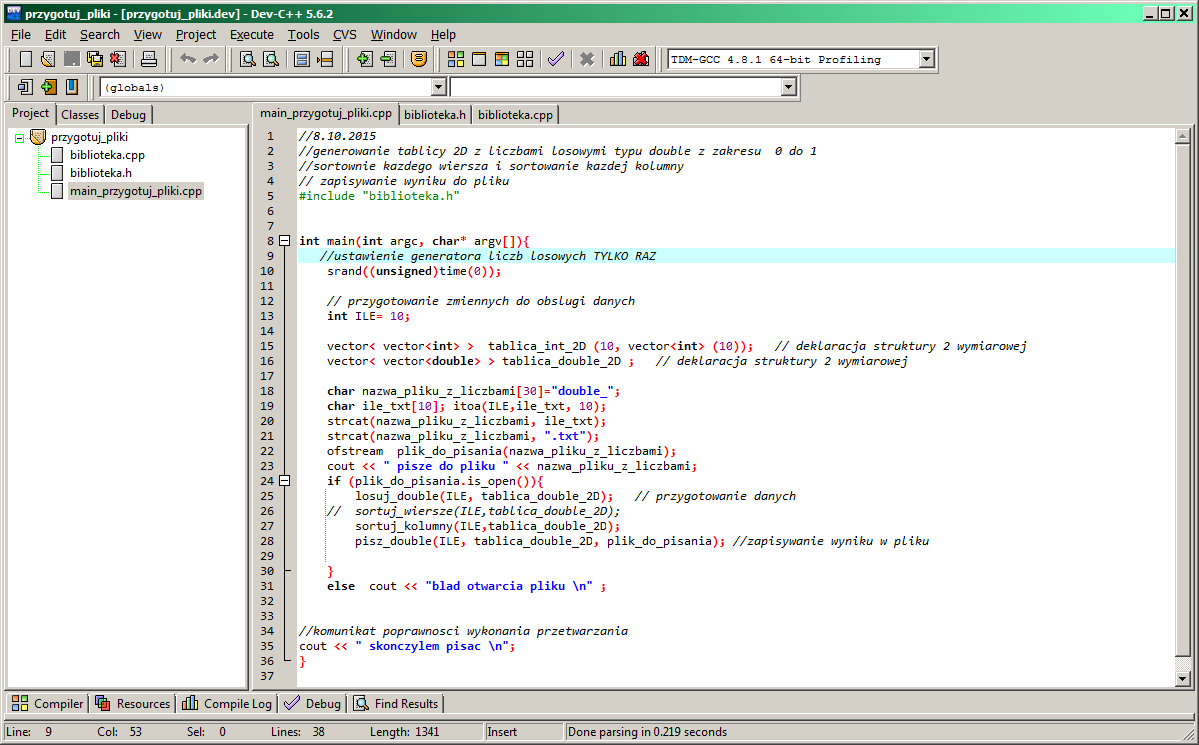1199x745 pixels.
Task: Open the CVS menu
Action: coord(345,34)
